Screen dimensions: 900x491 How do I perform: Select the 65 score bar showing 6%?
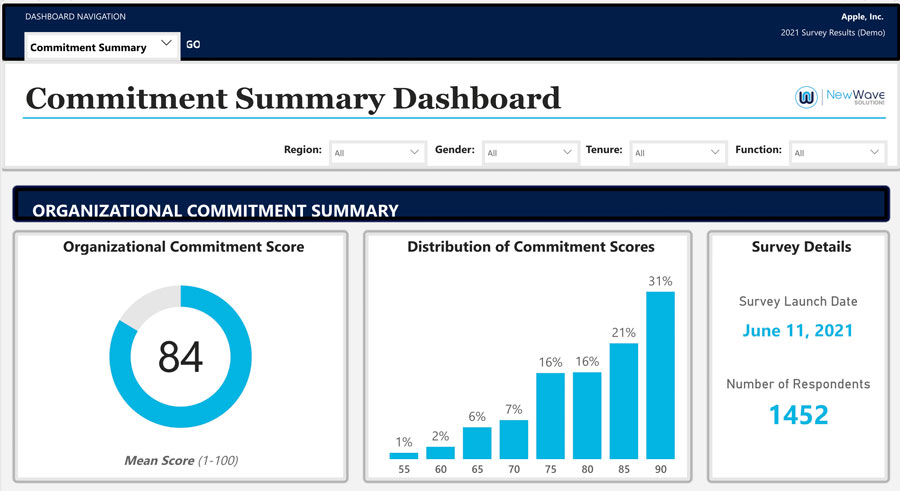click(477, 443)
